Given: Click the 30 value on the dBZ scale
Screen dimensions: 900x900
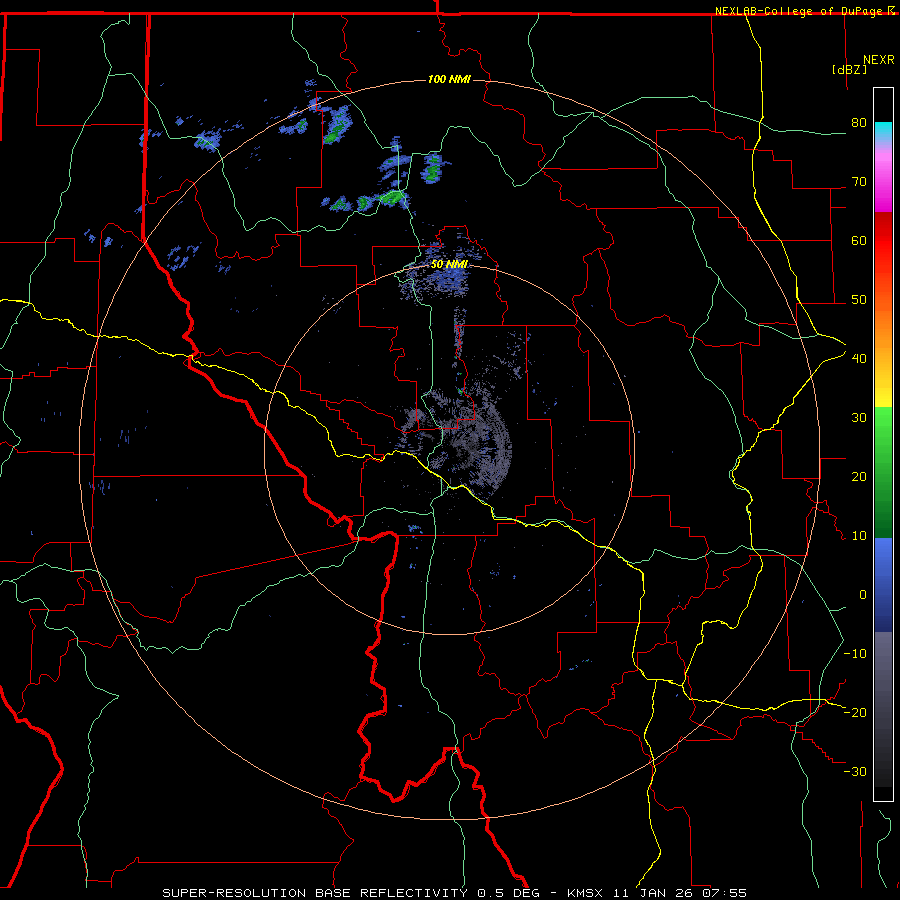Looking at the screenshot, I should [x=859, y=418].
